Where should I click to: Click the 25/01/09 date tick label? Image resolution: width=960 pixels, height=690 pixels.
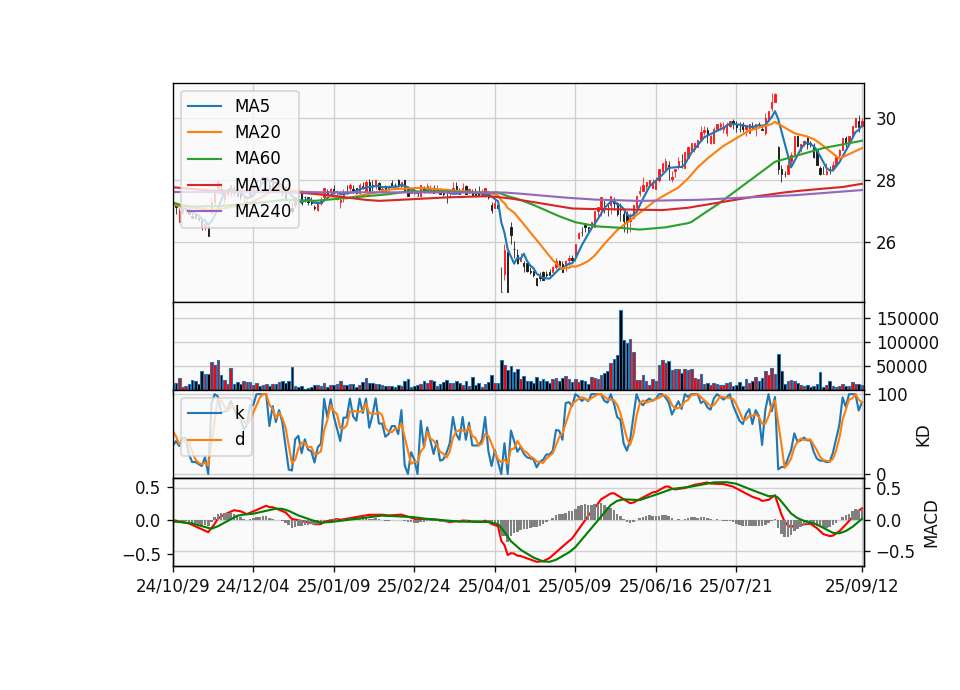pos(334,586)
